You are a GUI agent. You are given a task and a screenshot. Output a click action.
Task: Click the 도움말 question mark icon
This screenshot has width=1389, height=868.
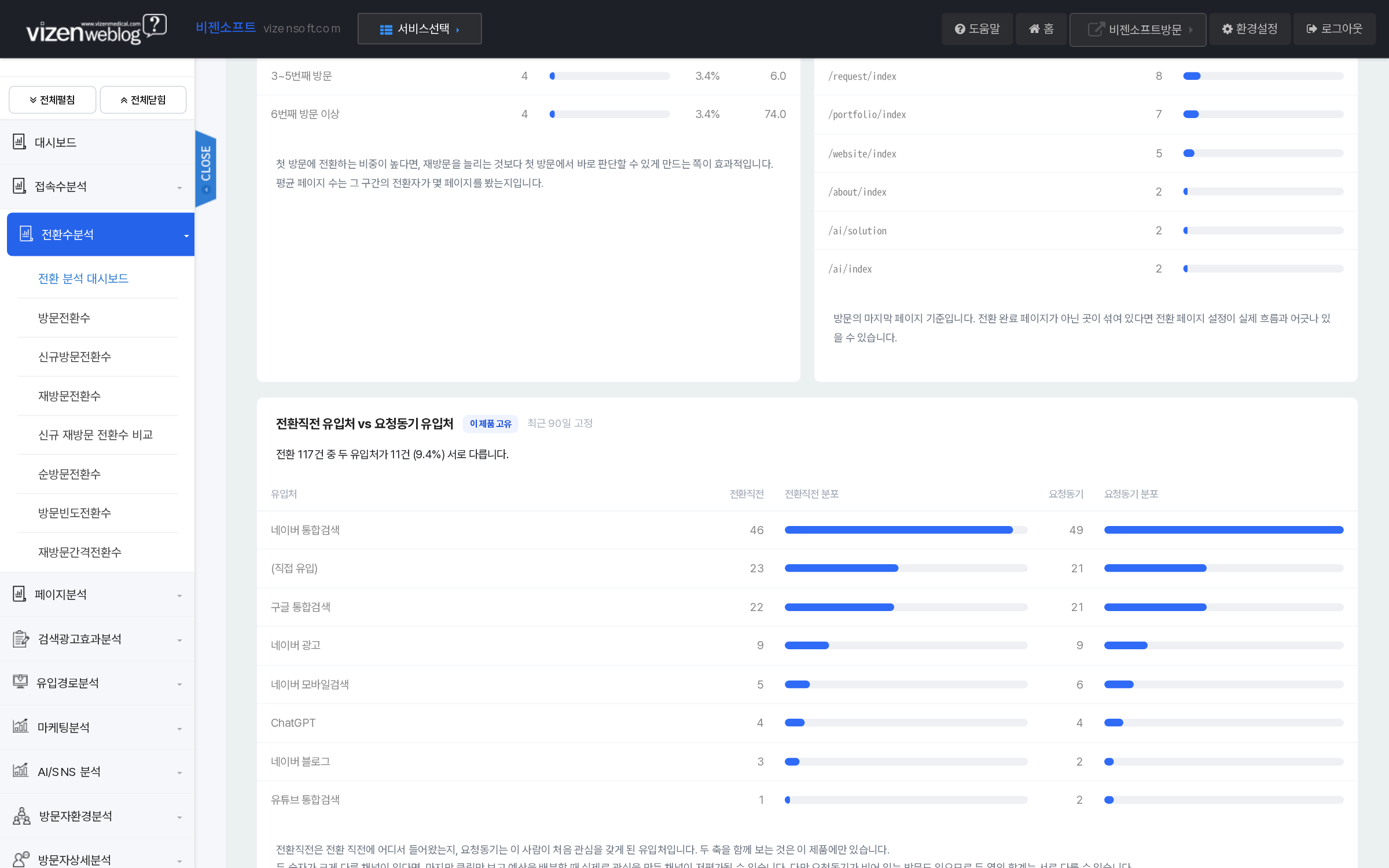tap(960, 29)
